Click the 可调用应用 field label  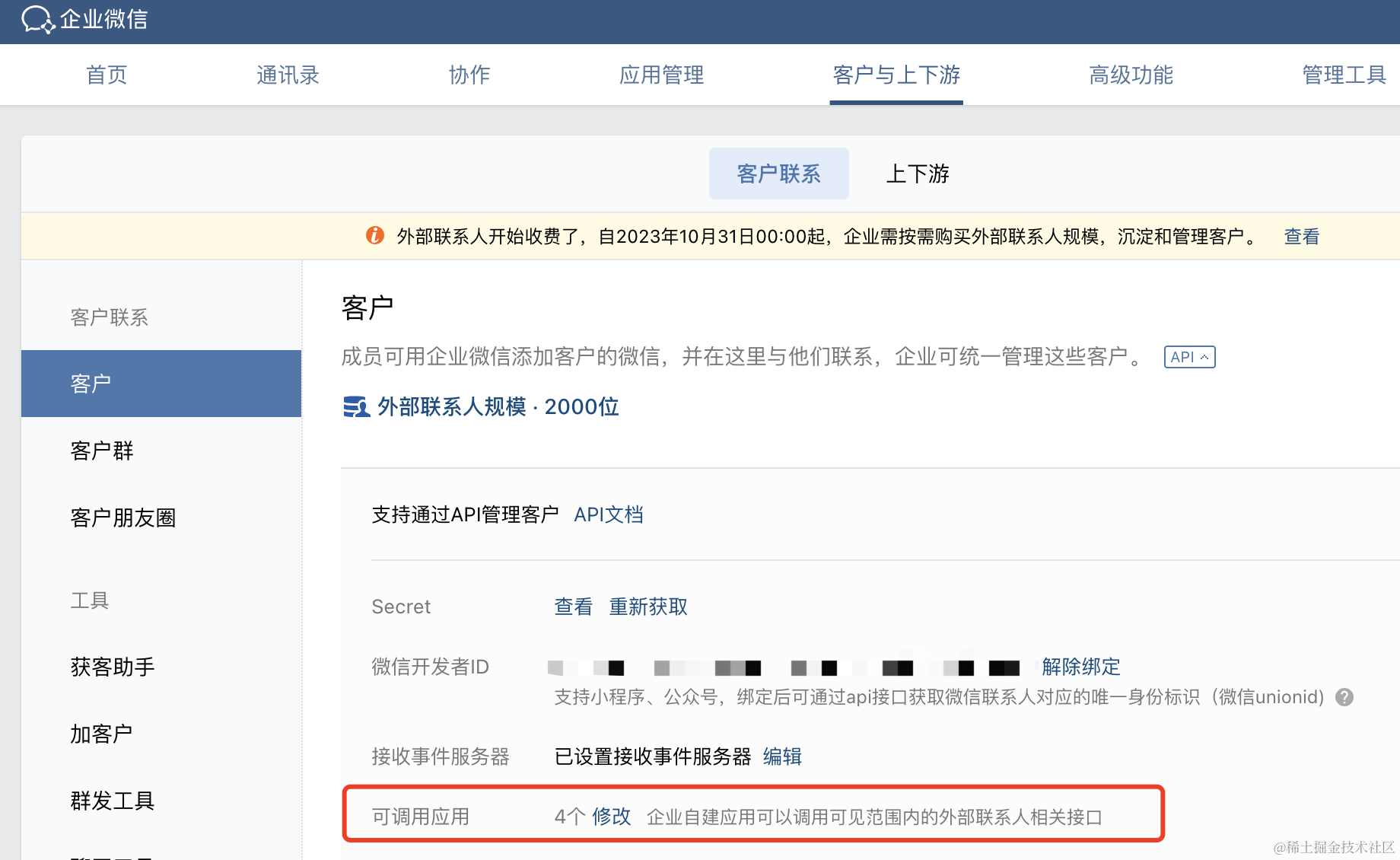tap(421, 817)
